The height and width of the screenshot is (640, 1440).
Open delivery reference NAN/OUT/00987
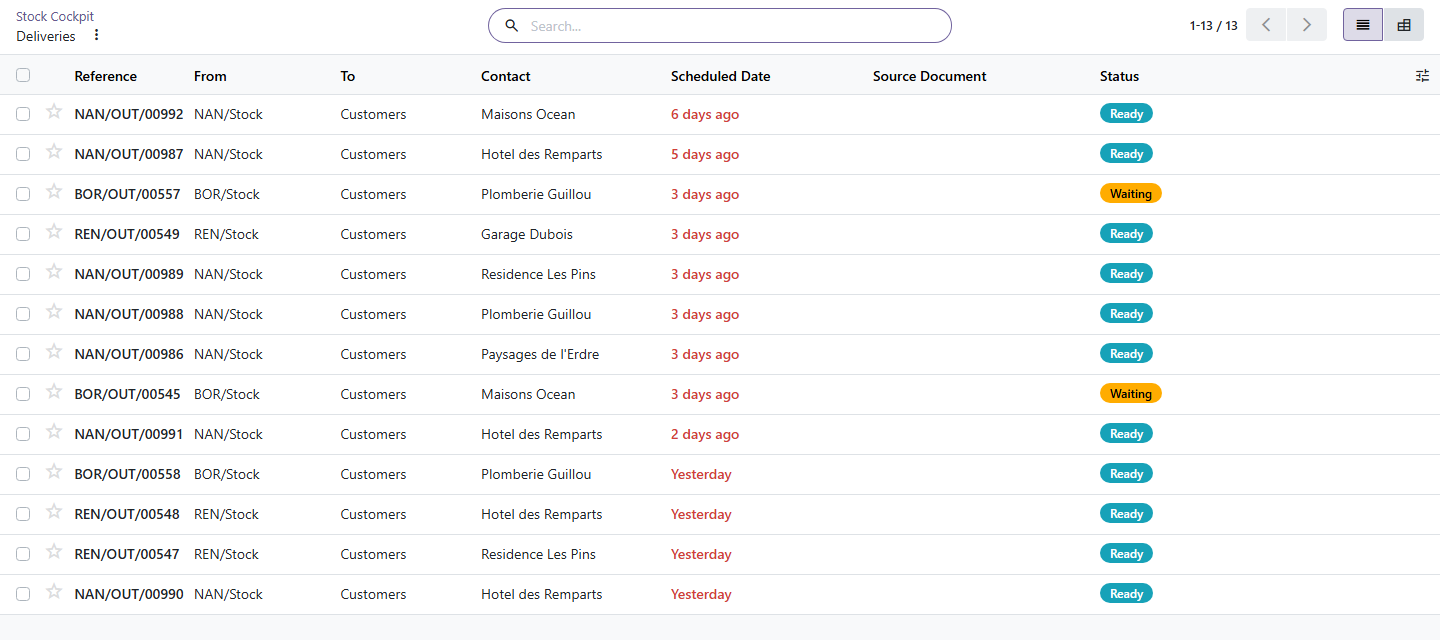click(129, 154)
